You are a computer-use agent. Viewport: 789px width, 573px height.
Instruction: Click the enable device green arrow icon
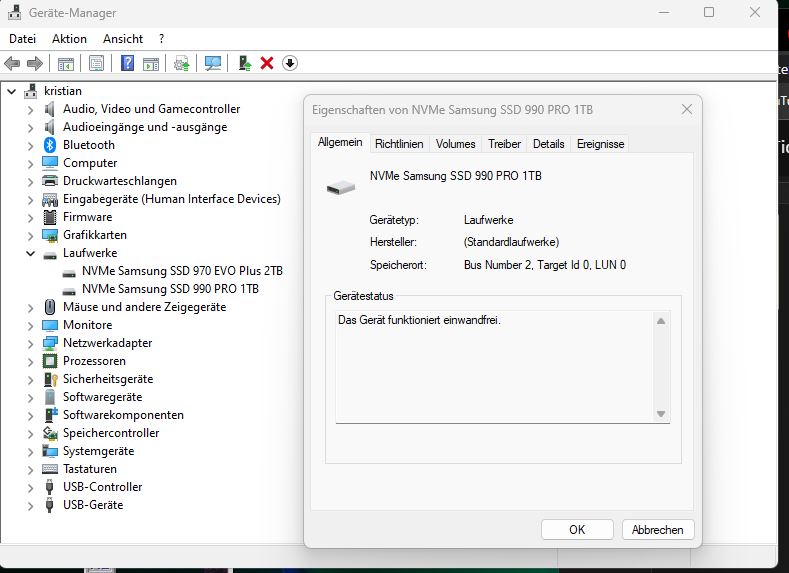[245, 63]
